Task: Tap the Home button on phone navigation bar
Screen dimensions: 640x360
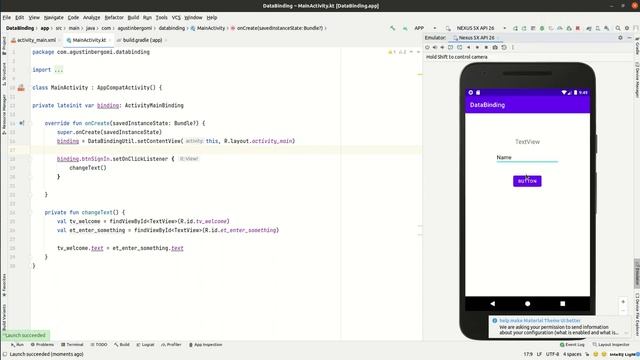Action: tap(528, 304)
